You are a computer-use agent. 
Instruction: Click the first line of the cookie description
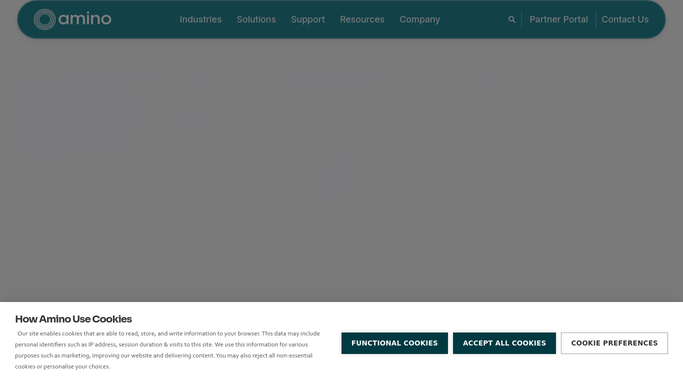click(169, 333)
